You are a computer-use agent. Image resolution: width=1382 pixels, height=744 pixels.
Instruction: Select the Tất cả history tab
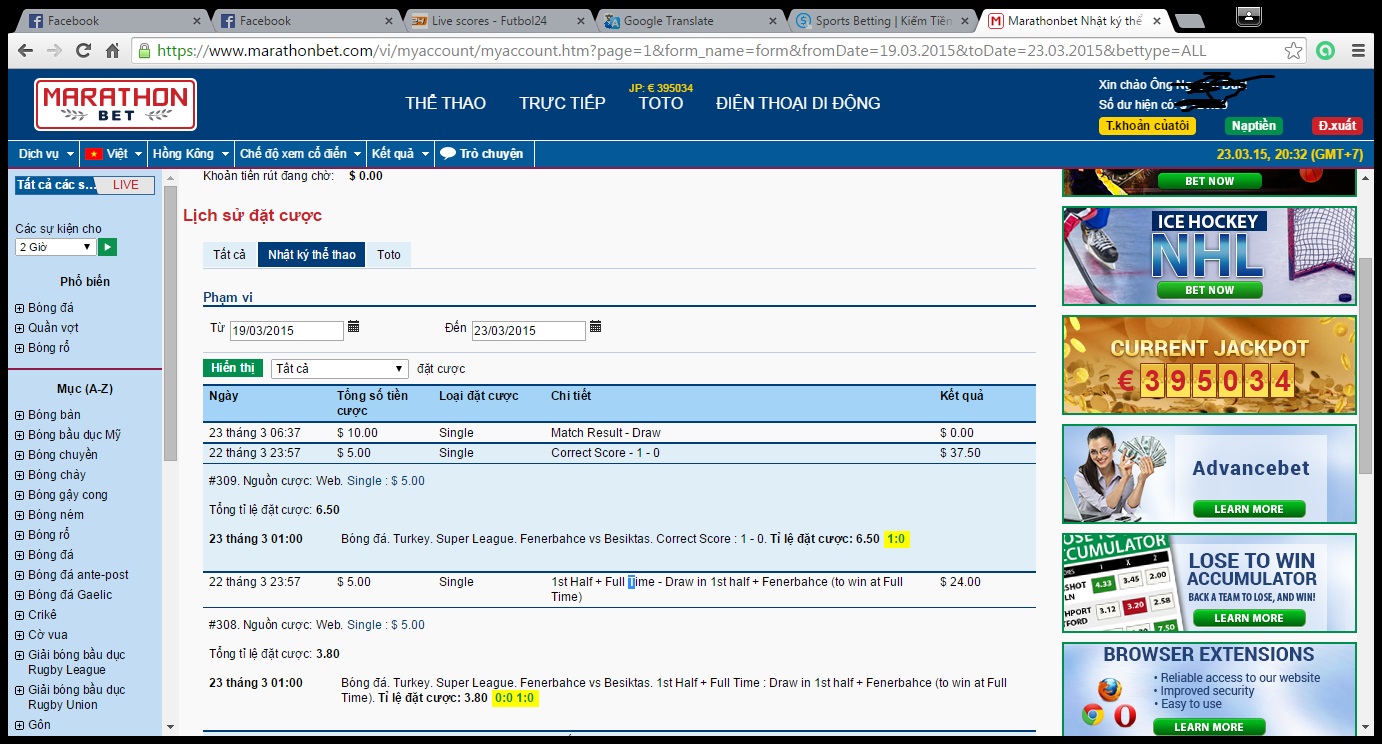pos(229,255)
